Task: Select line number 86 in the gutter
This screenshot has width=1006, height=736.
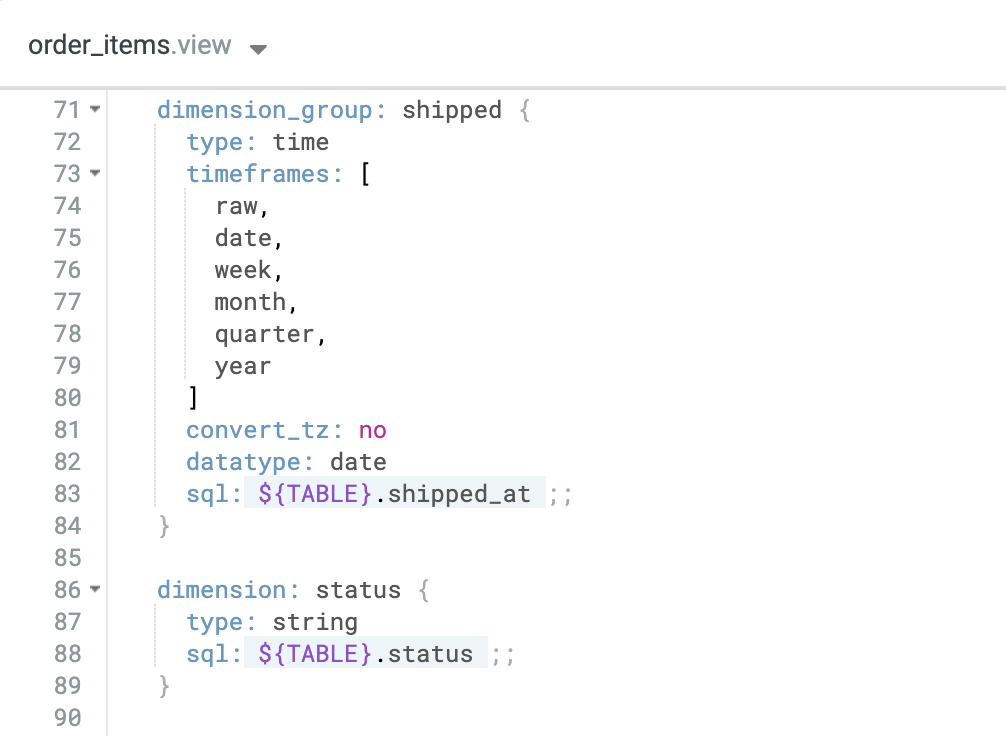Action: tap(66, 590)
